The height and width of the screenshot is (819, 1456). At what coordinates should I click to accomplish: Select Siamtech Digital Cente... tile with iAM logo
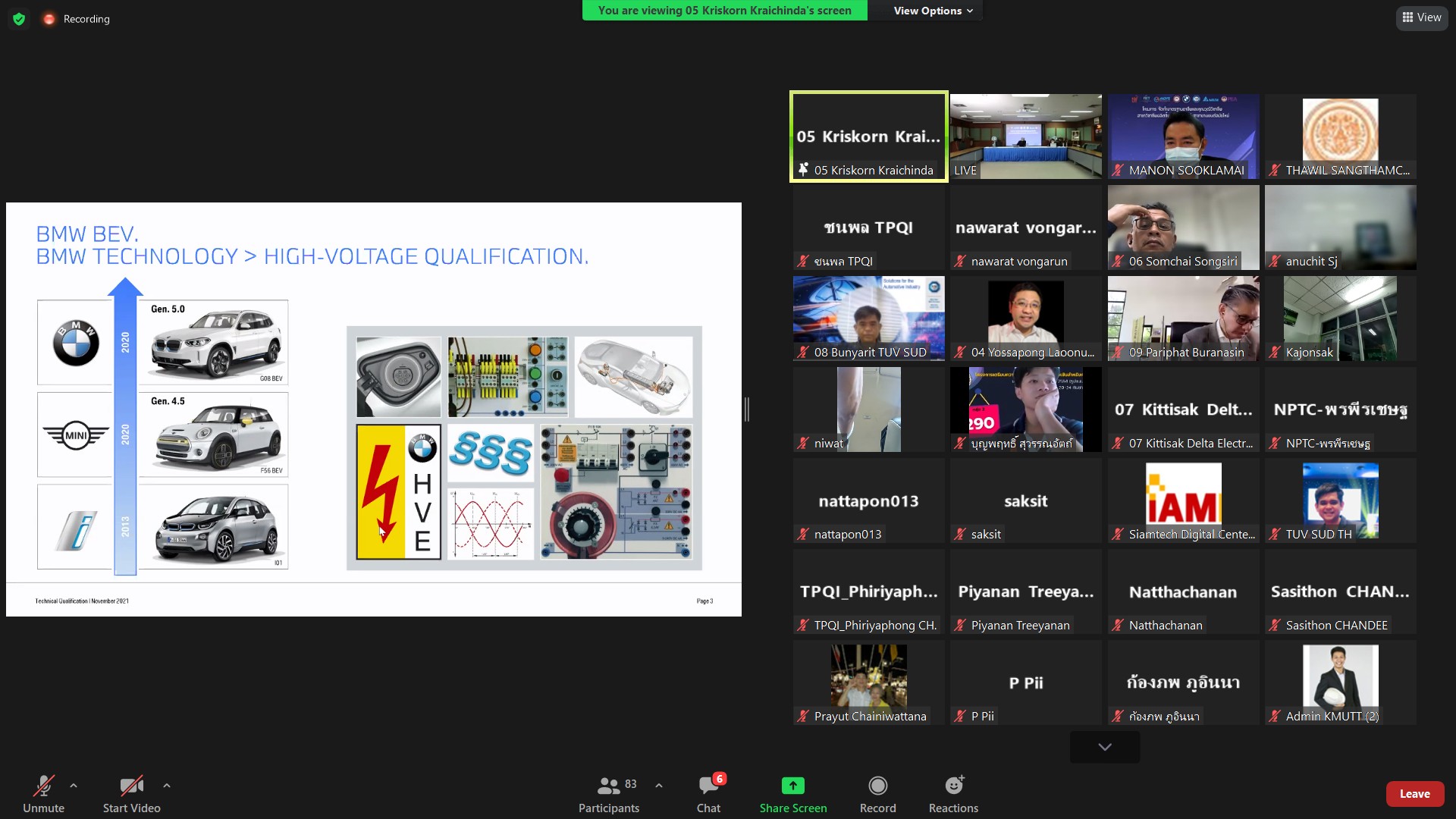point(1184,500)
